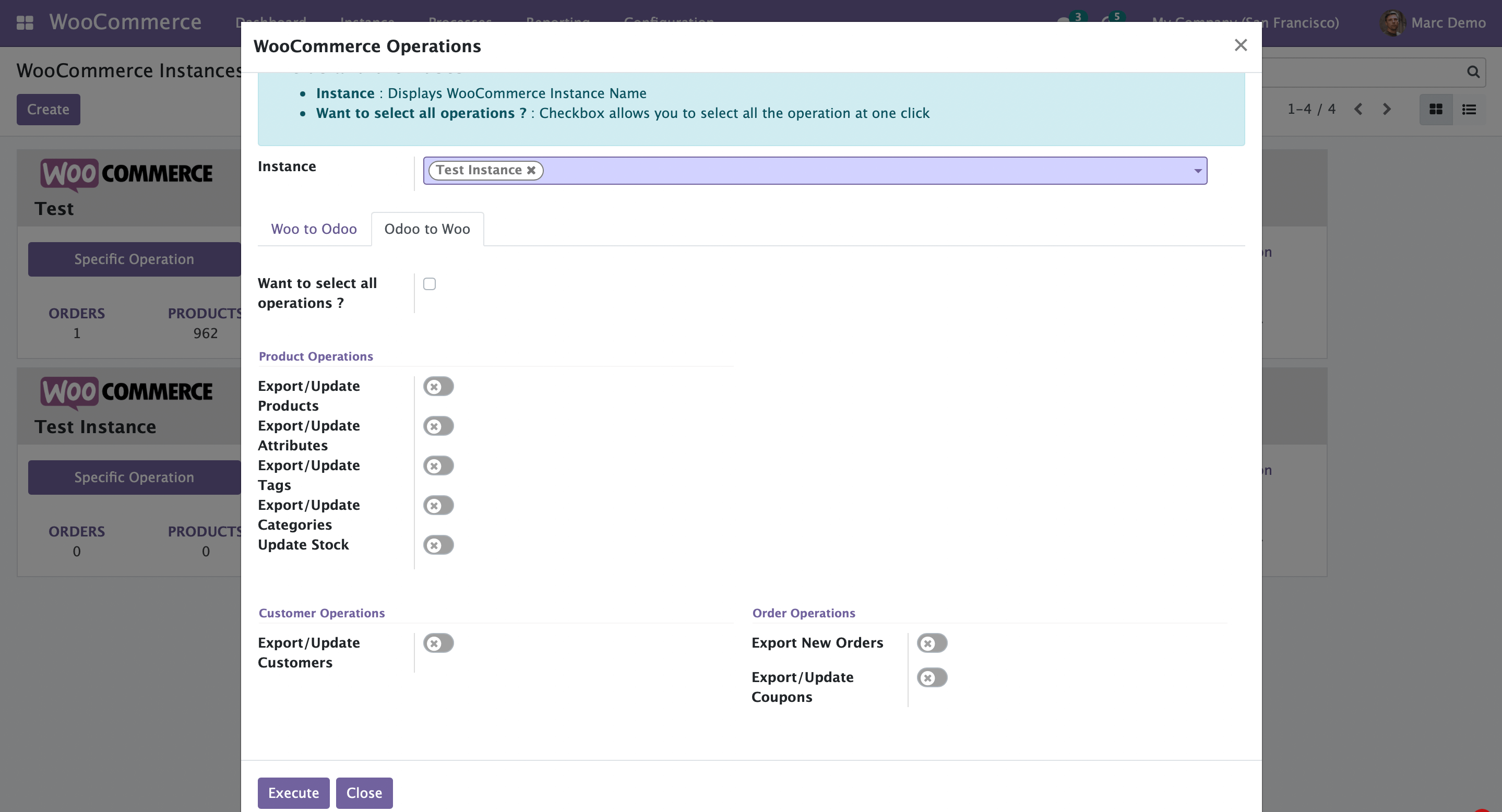Click Marc Demo's user avatar

coord(1392,23)
